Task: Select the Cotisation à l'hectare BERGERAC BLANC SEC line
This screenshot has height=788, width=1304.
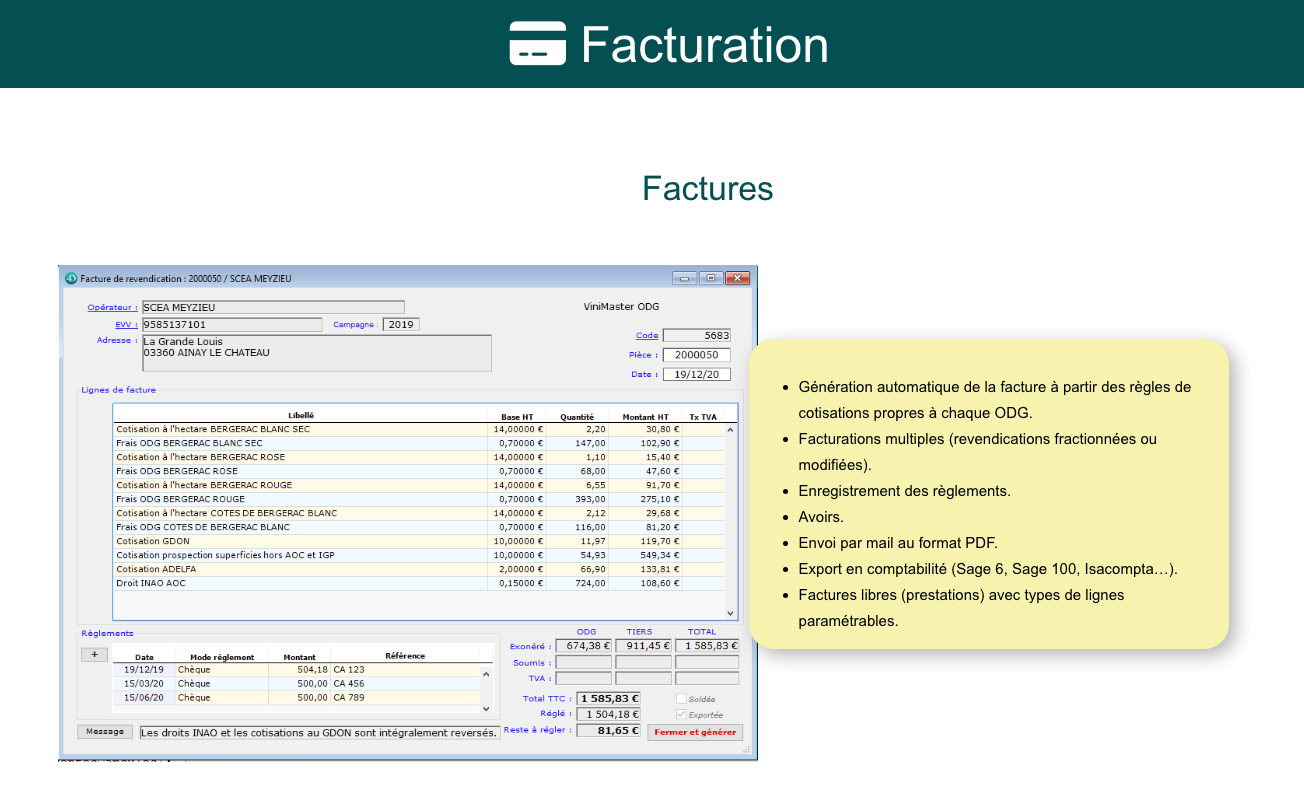Action: 419,429
